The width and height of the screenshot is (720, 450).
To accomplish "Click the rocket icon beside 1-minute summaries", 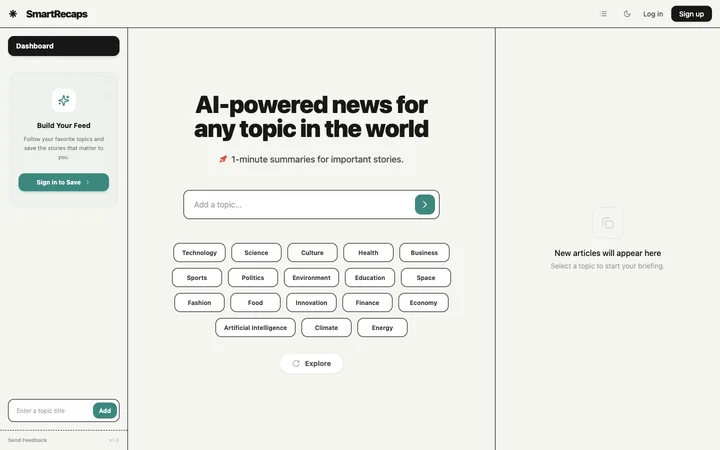I will coord(223,159).
